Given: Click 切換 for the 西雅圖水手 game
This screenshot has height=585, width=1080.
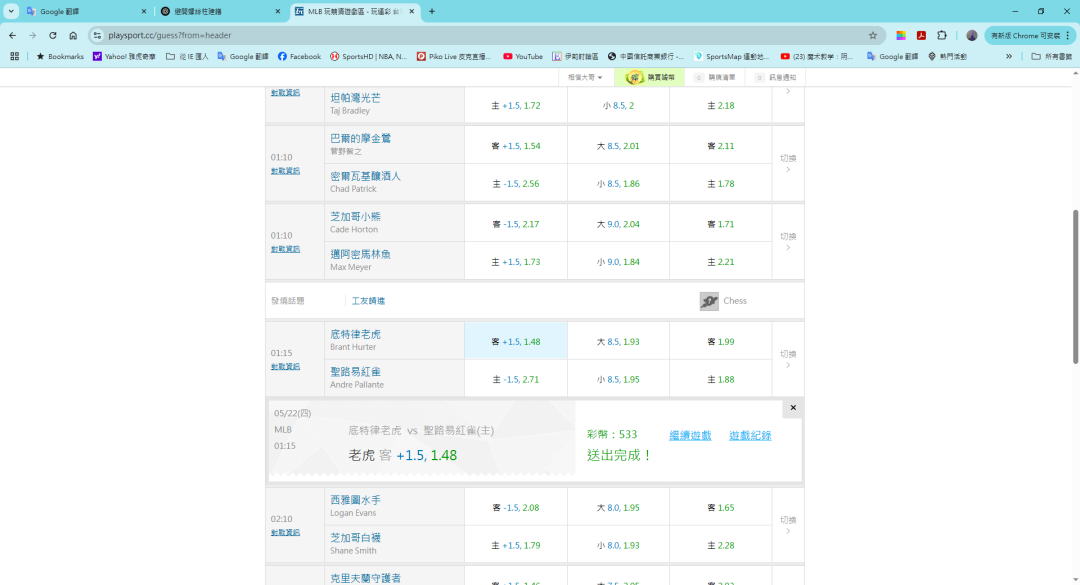Looking at the screenshot, I should point(788,525).
